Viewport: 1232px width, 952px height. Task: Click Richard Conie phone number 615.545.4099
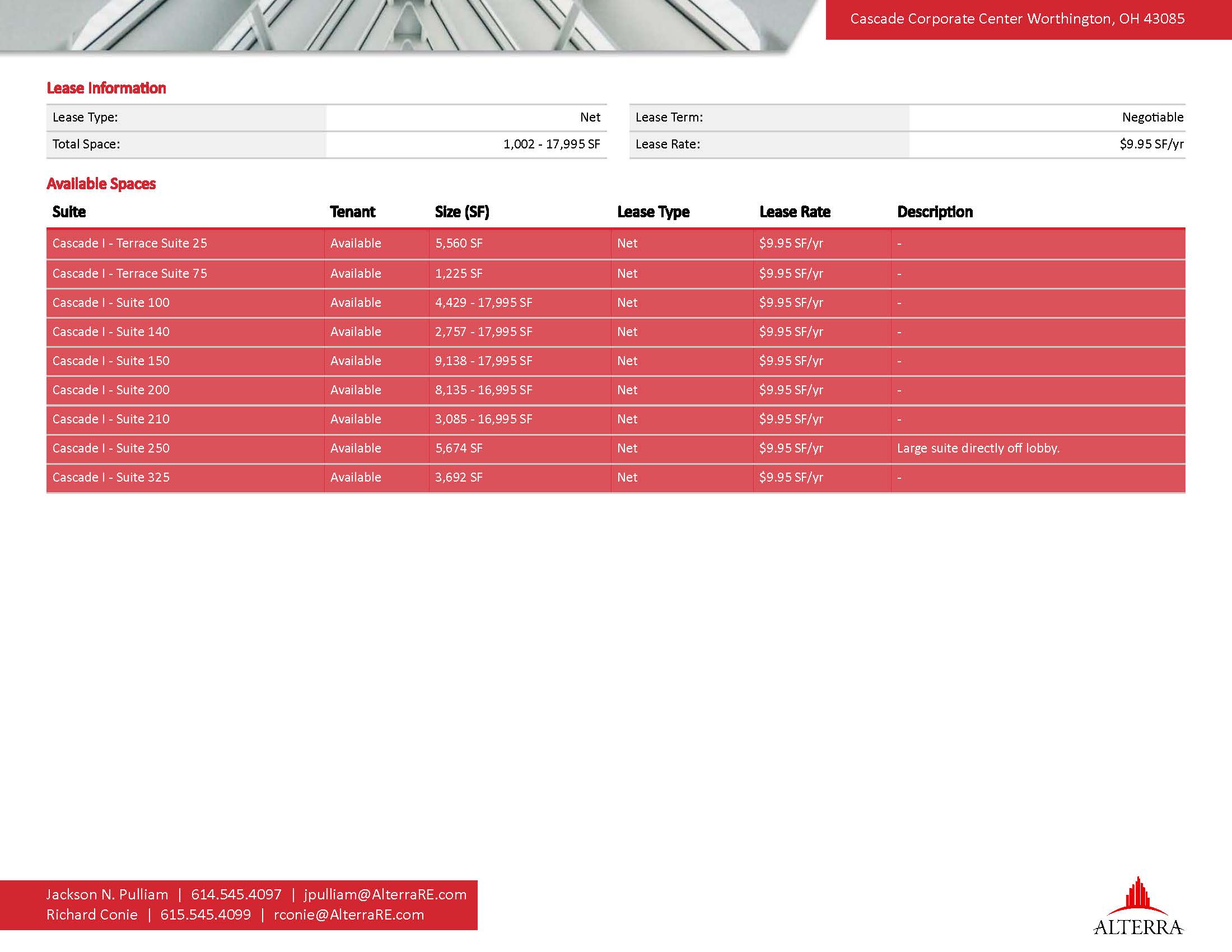click(x=206, y=915)
